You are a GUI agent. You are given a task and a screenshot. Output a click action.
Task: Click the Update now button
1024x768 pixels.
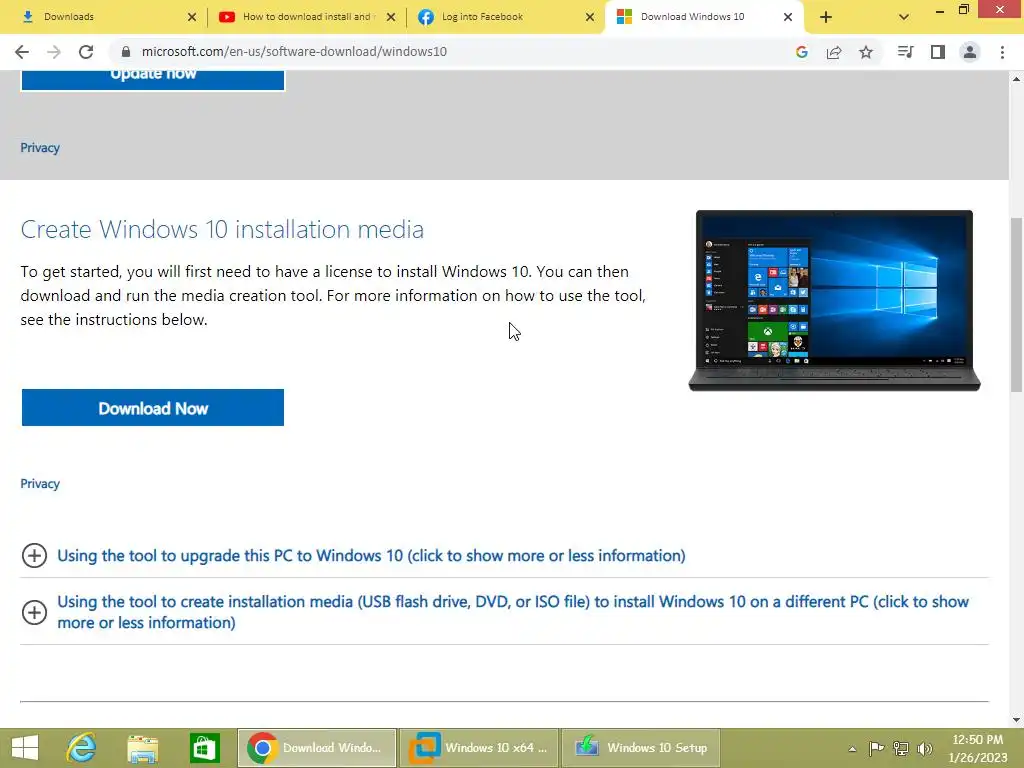pos(153,79)
